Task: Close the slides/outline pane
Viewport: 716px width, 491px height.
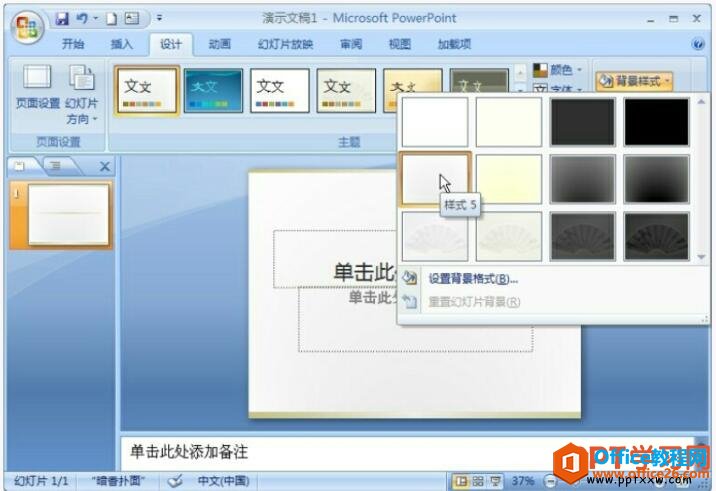Action: (105, 167)
